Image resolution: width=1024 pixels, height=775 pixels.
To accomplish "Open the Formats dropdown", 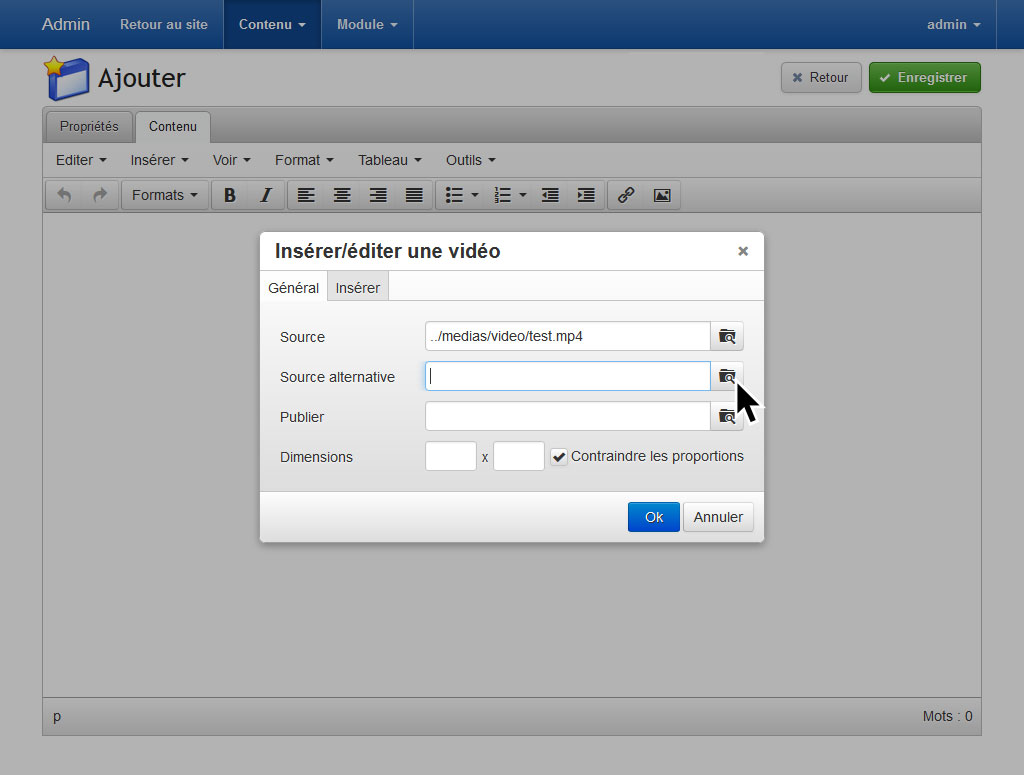I will (165, 195).
